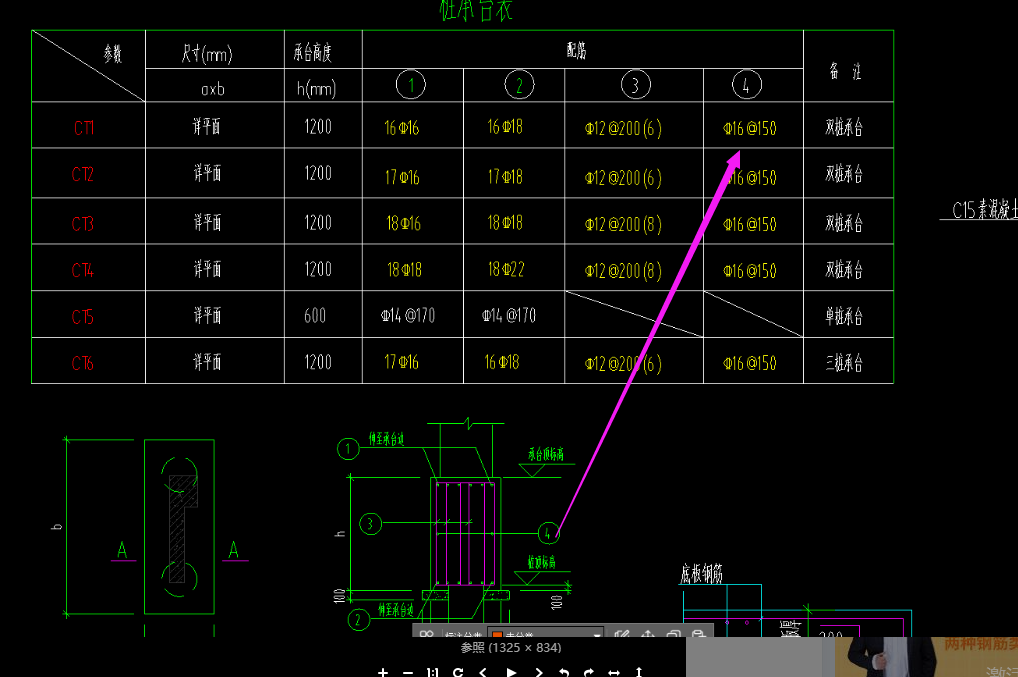This screenshot has height=677, width=1018.
Task: Select the red CT2 row label
Action: (82, 174)
